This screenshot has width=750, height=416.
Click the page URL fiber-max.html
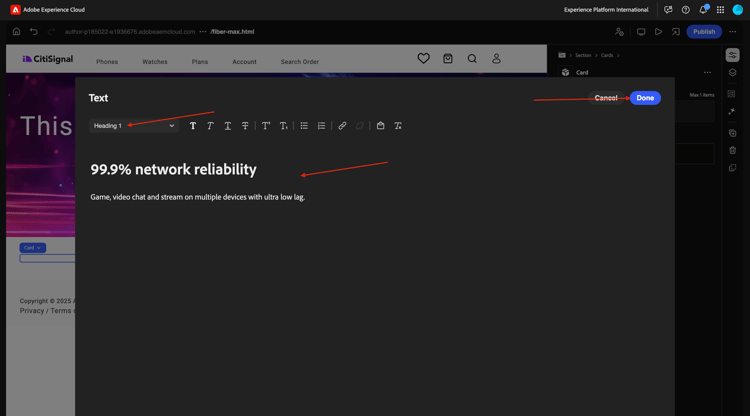pos(232,32)
